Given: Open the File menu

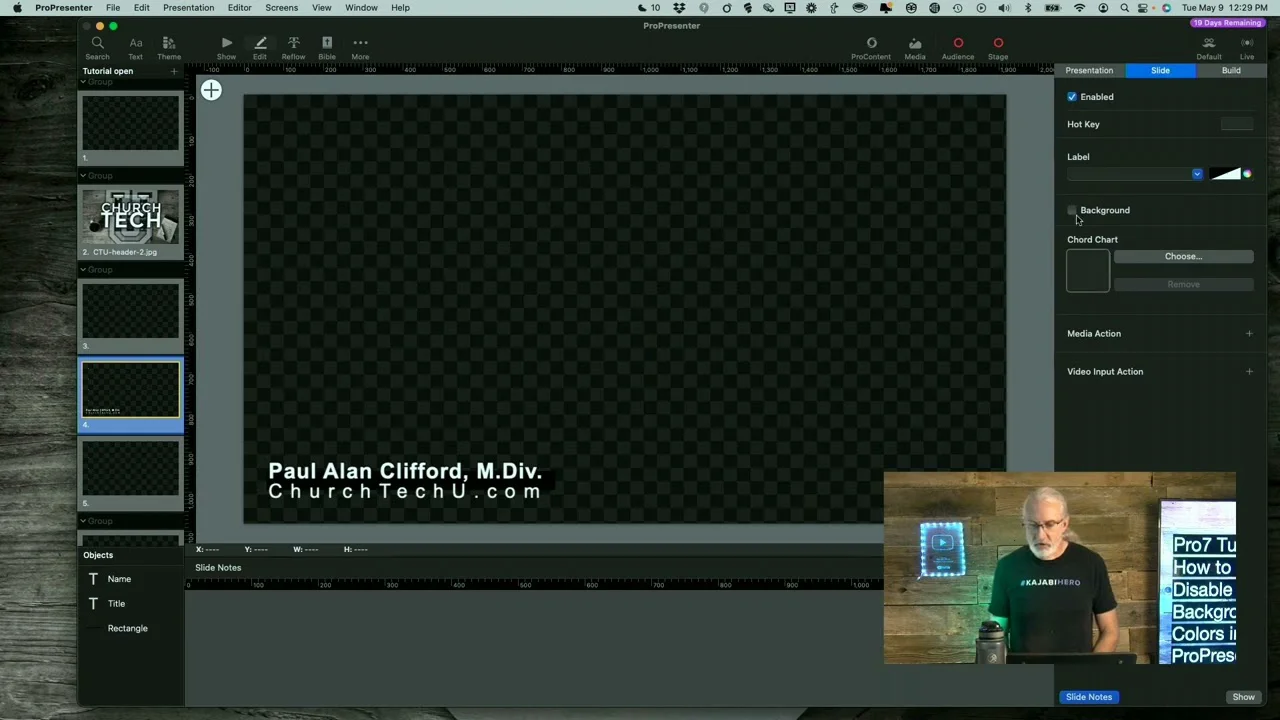Looking at the screenshot, I should pos(113,8).
